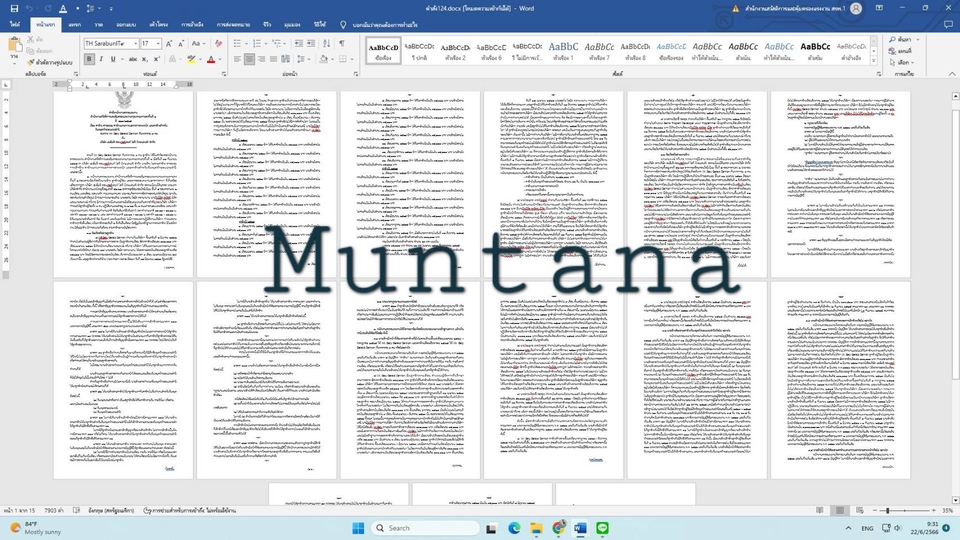Image resolution: width=960 pixels, height=540 pixels.
Task: Expand the Styles gallery with the More arrow
Action: point(874,61)
